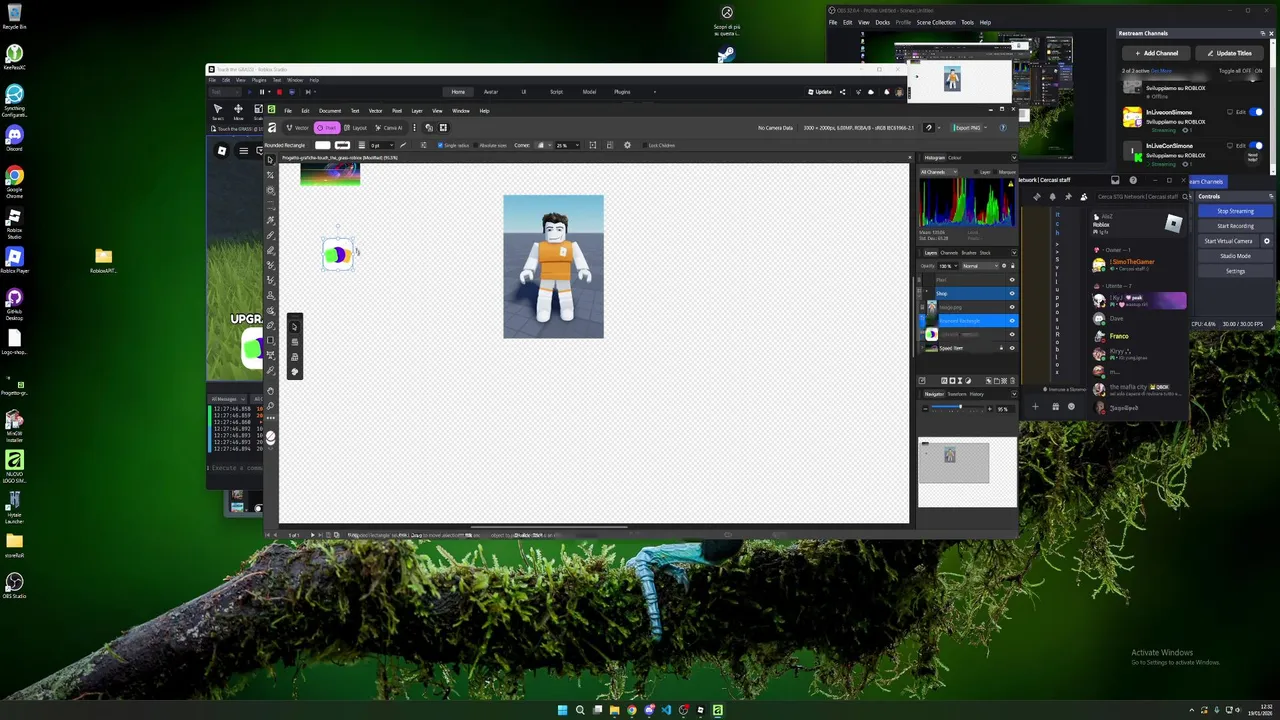Open Google Chrome desktop shortcut

(14, 180)
